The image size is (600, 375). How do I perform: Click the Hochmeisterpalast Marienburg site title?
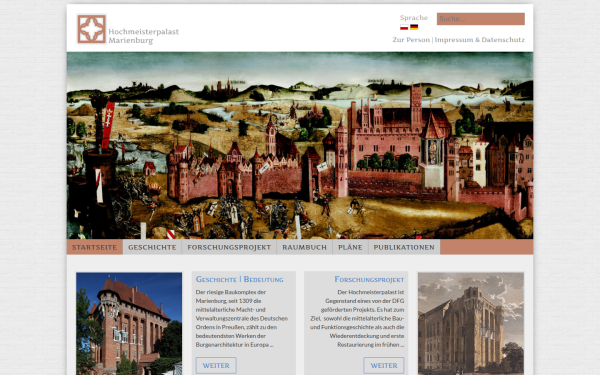(x=143, y=36)
